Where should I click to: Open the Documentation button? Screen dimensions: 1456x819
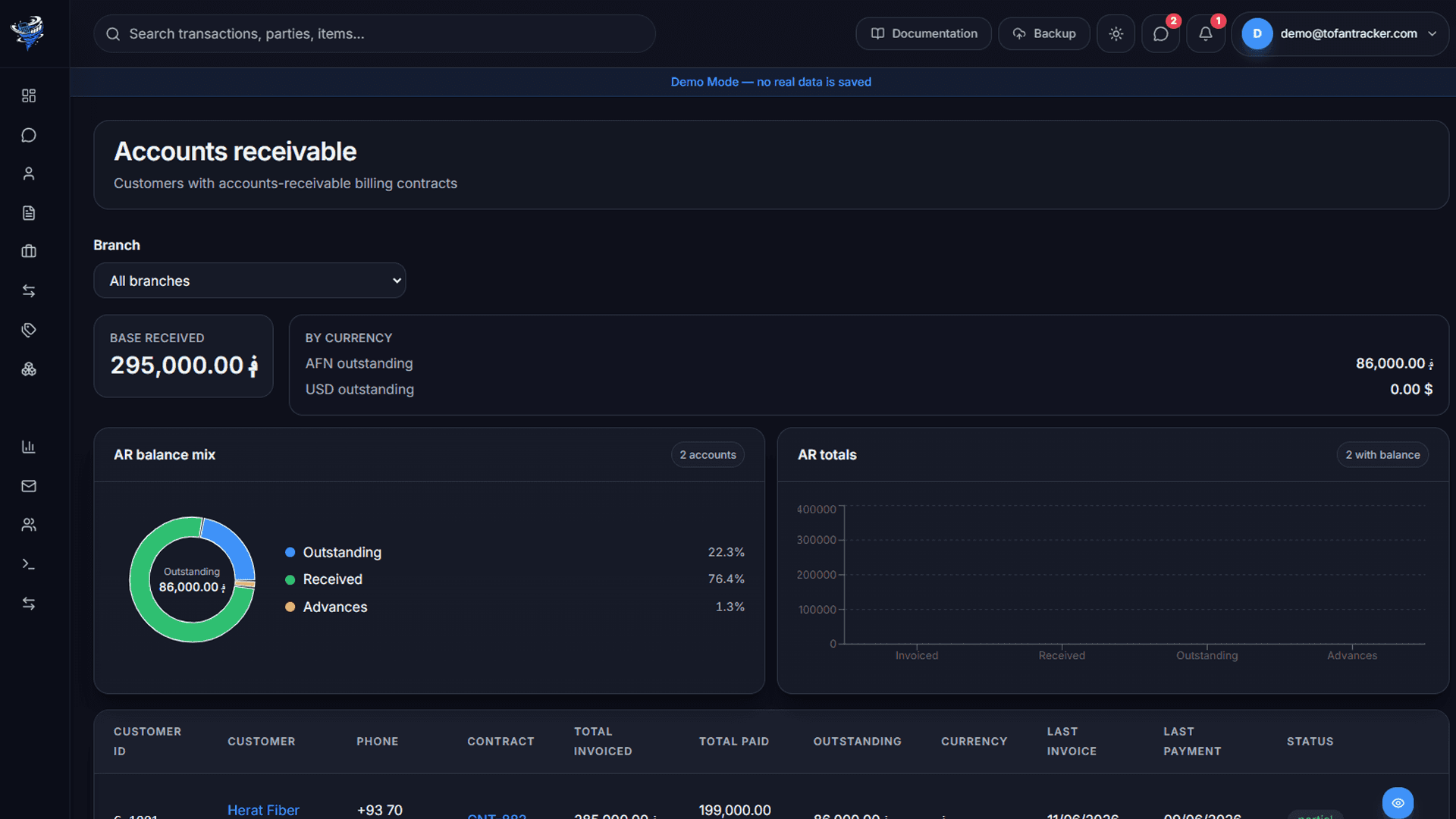pyautogui.click(x=924, y=33)
